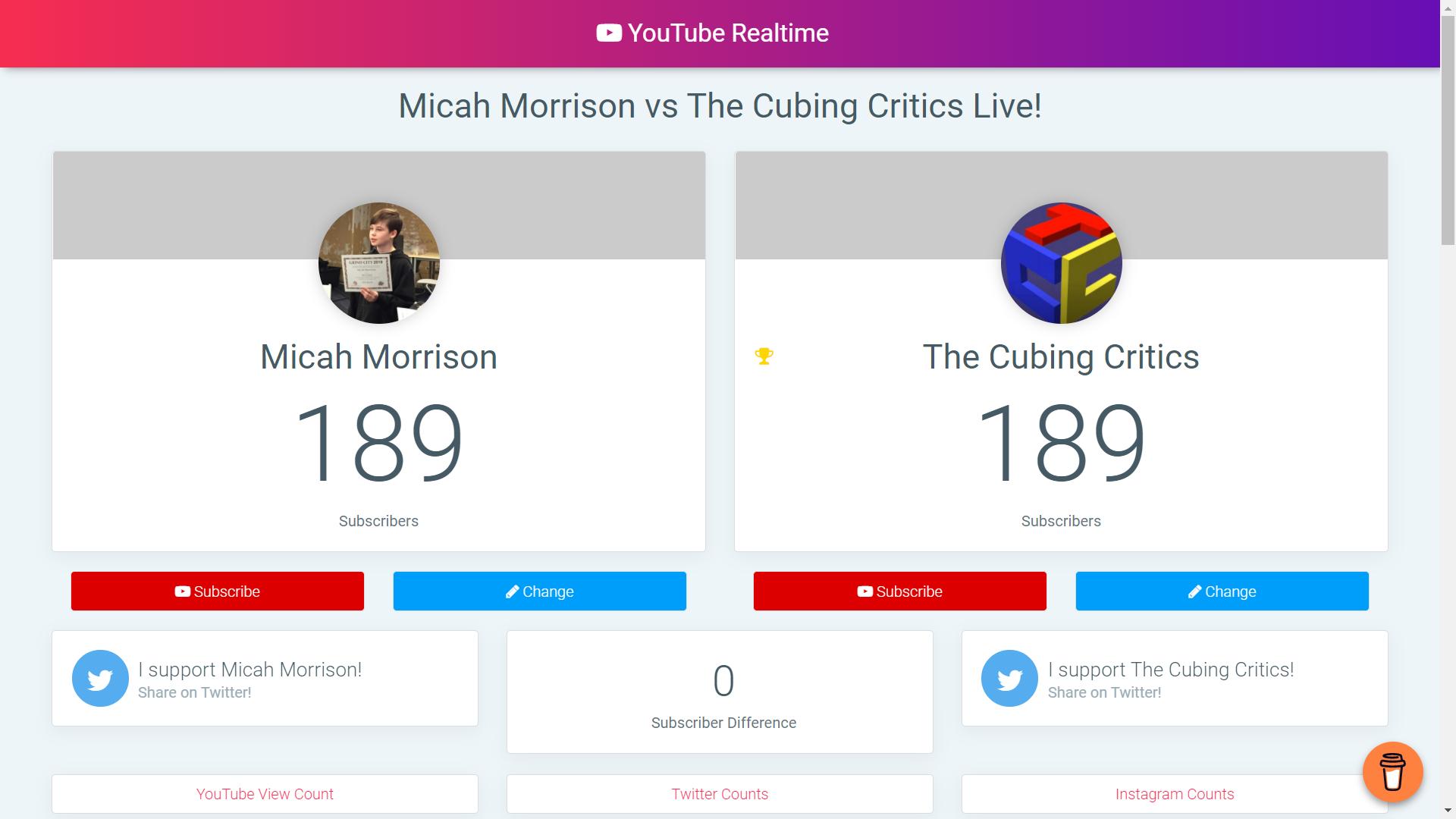Click The Cubing Critics cube avatar
The height and width of the screenshot is (819, 1456).
[x=1061, y=263]
